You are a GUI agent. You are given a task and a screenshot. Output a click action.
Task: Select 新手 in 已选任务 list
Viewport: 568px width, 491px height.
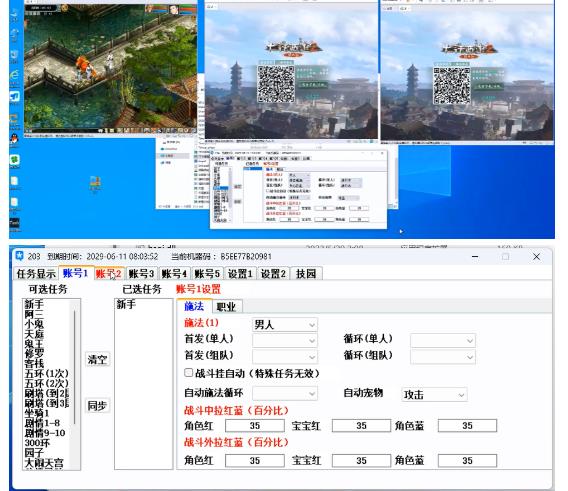126,304
